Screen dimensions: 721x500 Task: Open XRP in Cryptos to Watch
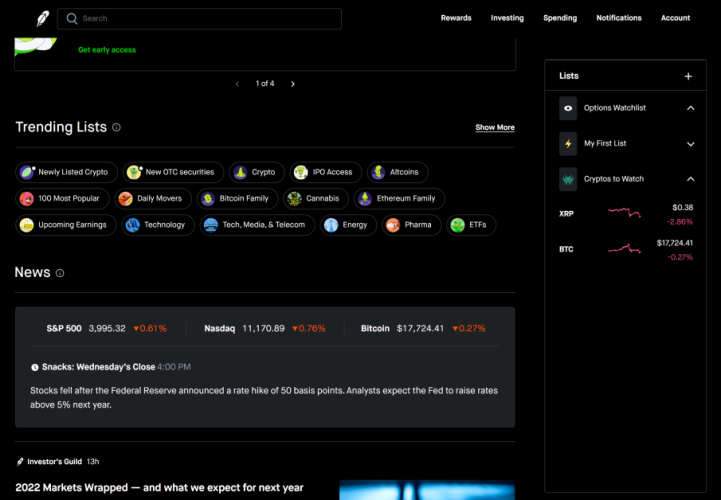(625, 214)
